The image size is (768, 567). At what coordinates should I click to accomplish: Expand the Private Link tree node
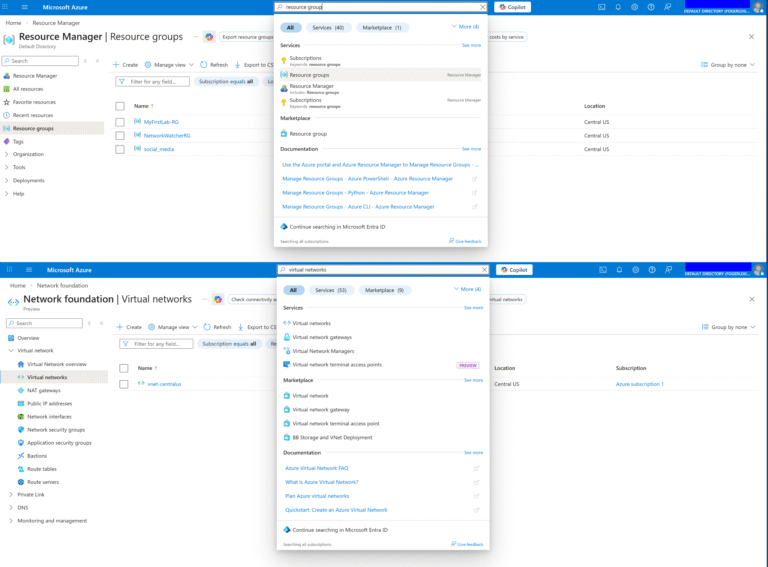coord(10,494)
